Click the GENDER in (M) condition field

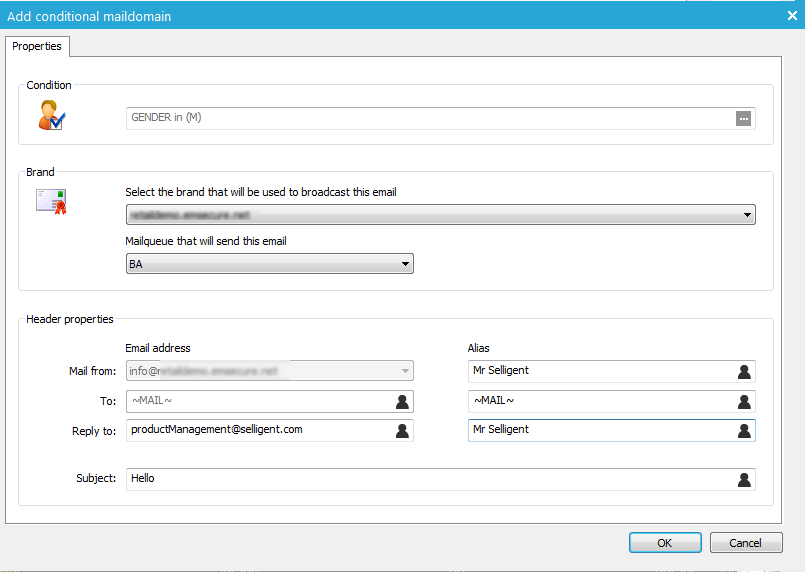[x=430, y=118]
